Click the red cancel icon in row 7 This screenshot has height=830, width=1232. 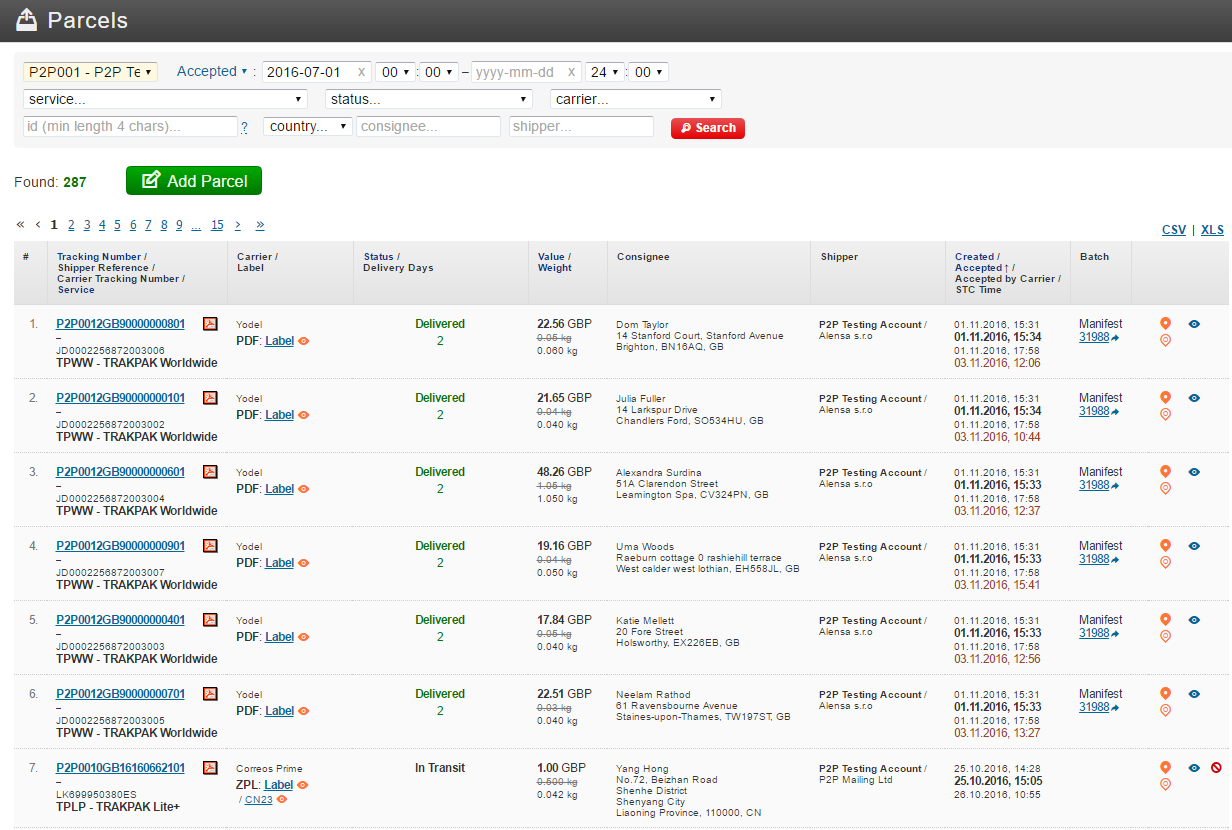(1216, 768)
